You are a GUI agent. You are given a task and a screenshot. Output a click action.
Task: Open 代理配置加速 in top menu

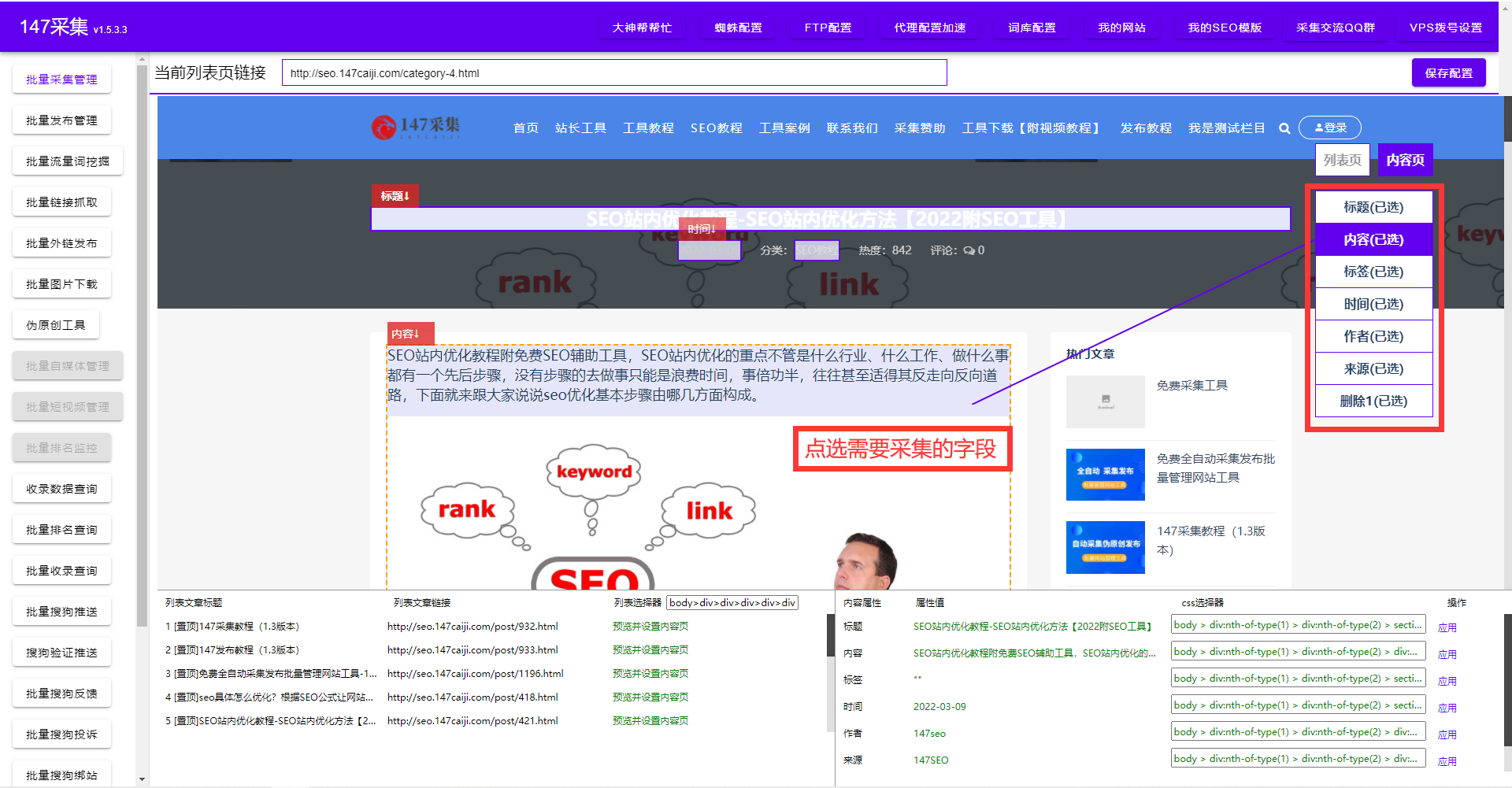(929, 28)
